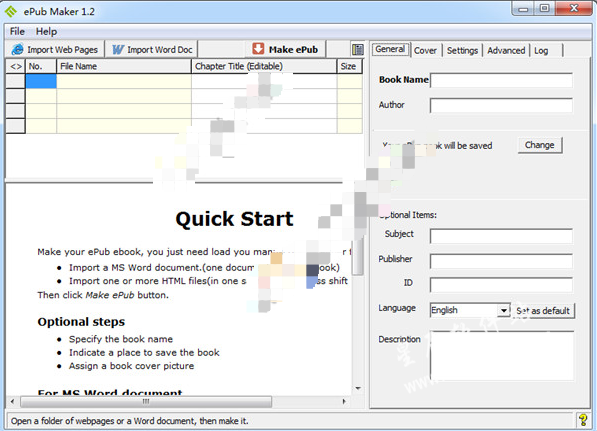Click the green ePub Maker title icon
Image resolution: width=597 pixels, height=431 pixels.
11,11
